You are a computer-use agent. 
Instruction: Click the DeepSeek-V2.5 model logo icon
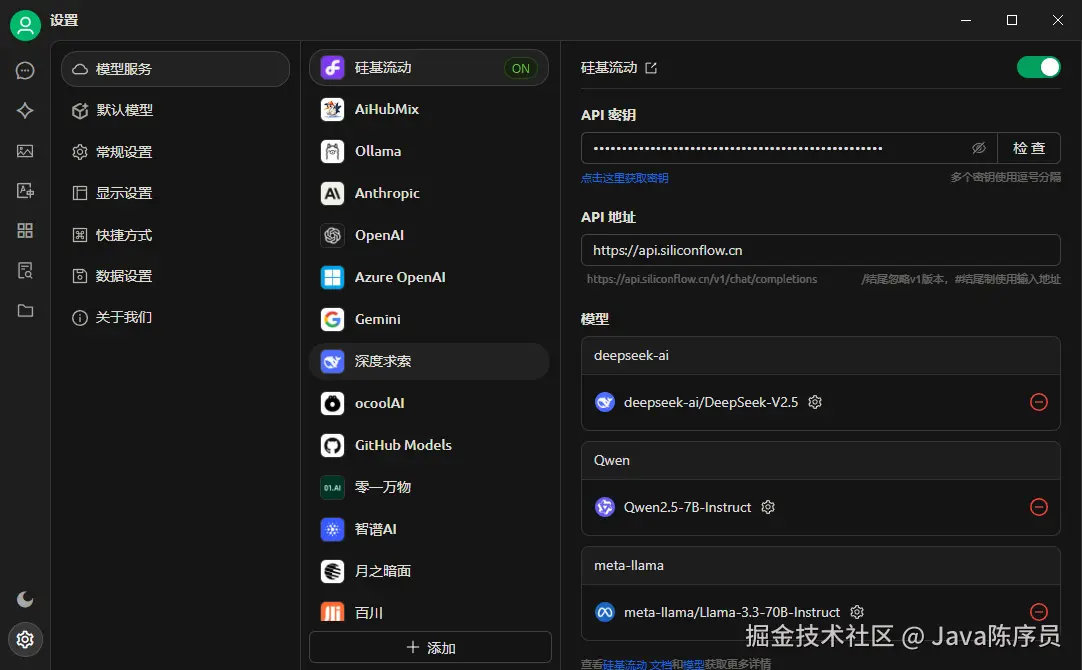[x=604, y=402]
